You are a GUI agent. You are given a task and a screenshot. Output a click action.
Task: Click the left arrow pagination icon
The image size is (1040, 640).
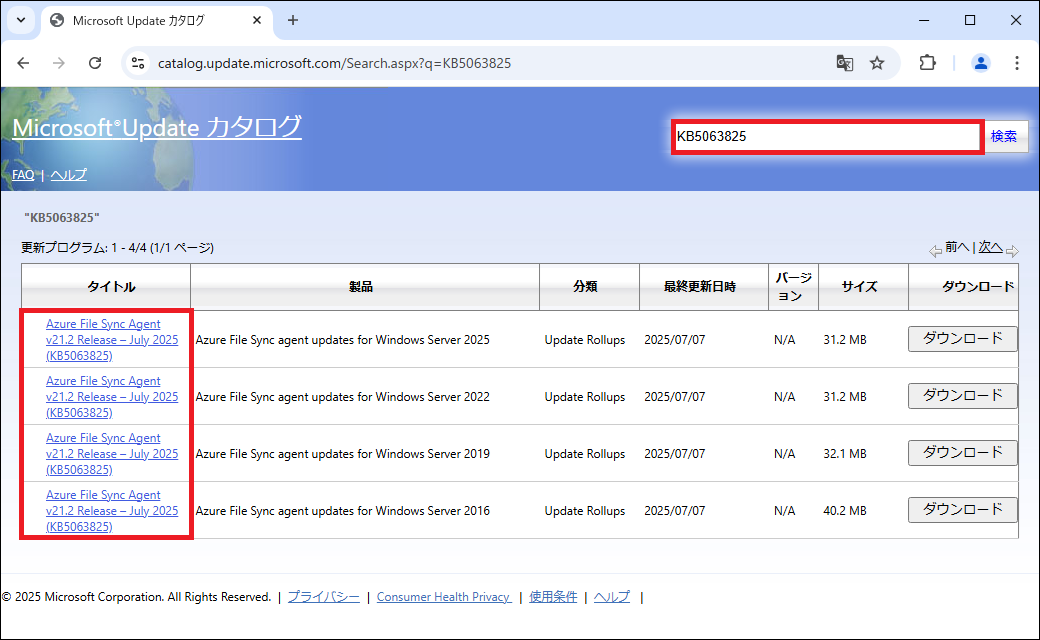935,251
